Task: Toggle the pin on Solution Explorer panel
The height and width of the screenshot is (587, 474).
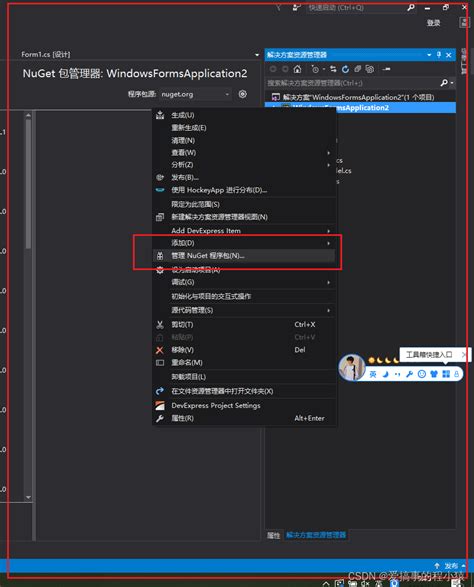Action: 439,55
